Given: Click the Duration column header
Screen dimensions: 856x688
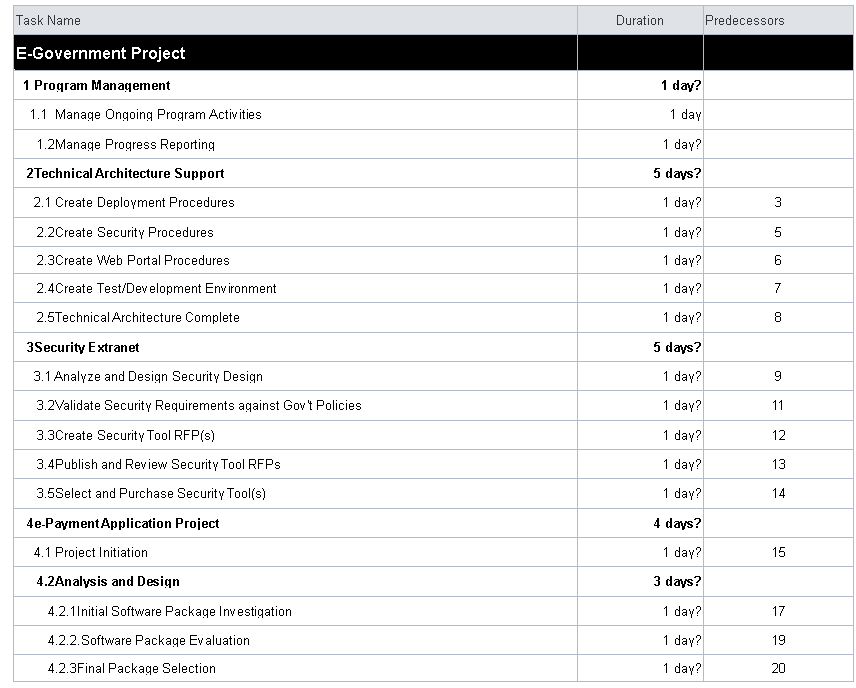Looking at the screenshot, I should [640, 20].
